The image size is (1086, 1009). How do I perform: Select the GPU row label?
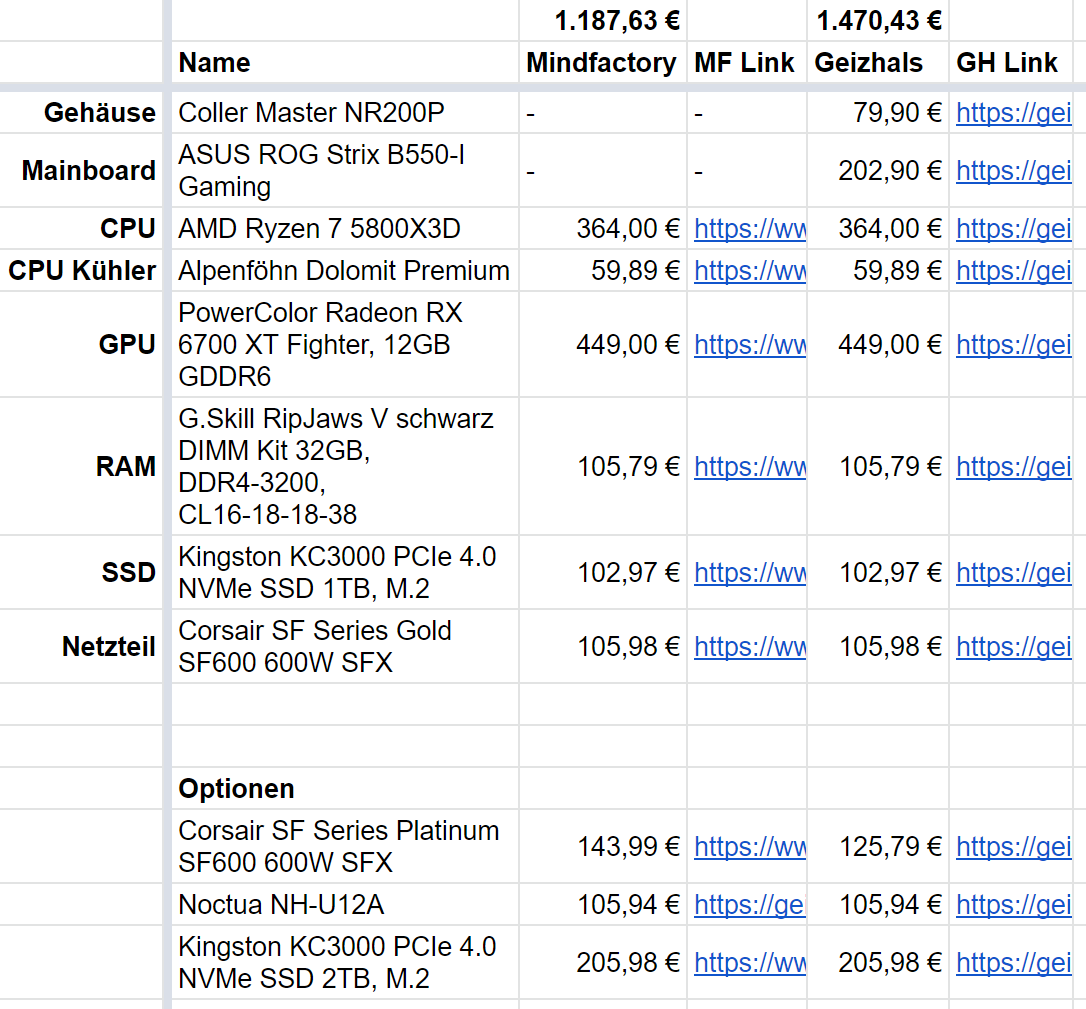(81, 345)
